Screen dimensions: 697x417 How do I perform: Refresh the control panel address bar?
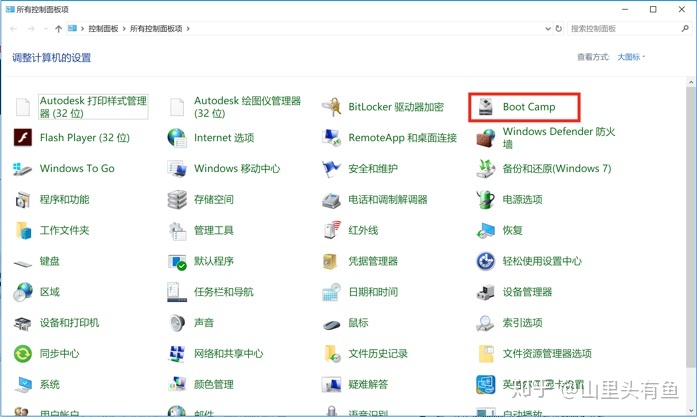tap(559, 28)
